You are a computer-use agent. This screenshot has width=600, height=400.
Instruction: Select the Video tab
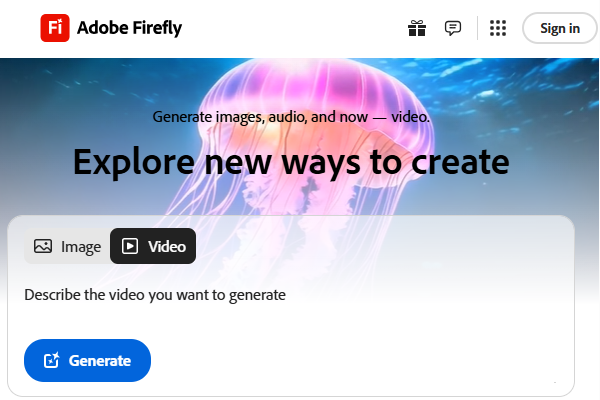(153, 246)
